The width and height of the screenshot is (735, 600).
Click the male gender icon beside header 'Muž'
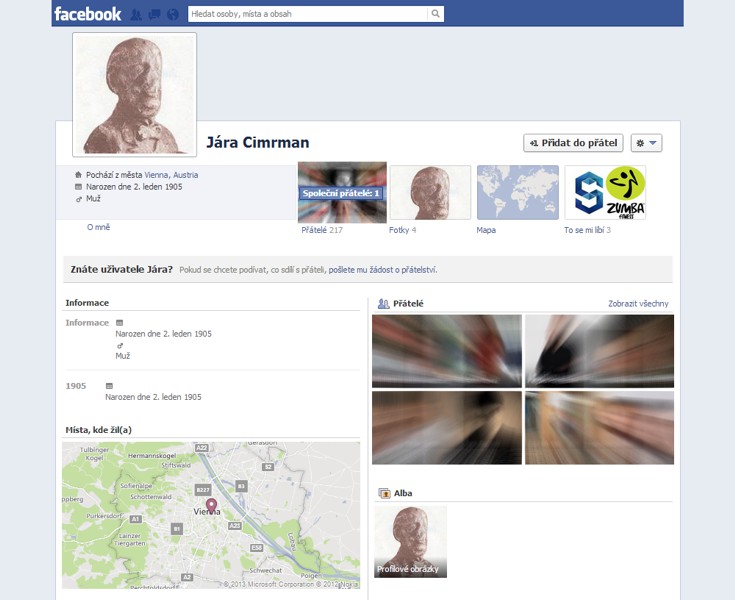(x=78, y=199)
